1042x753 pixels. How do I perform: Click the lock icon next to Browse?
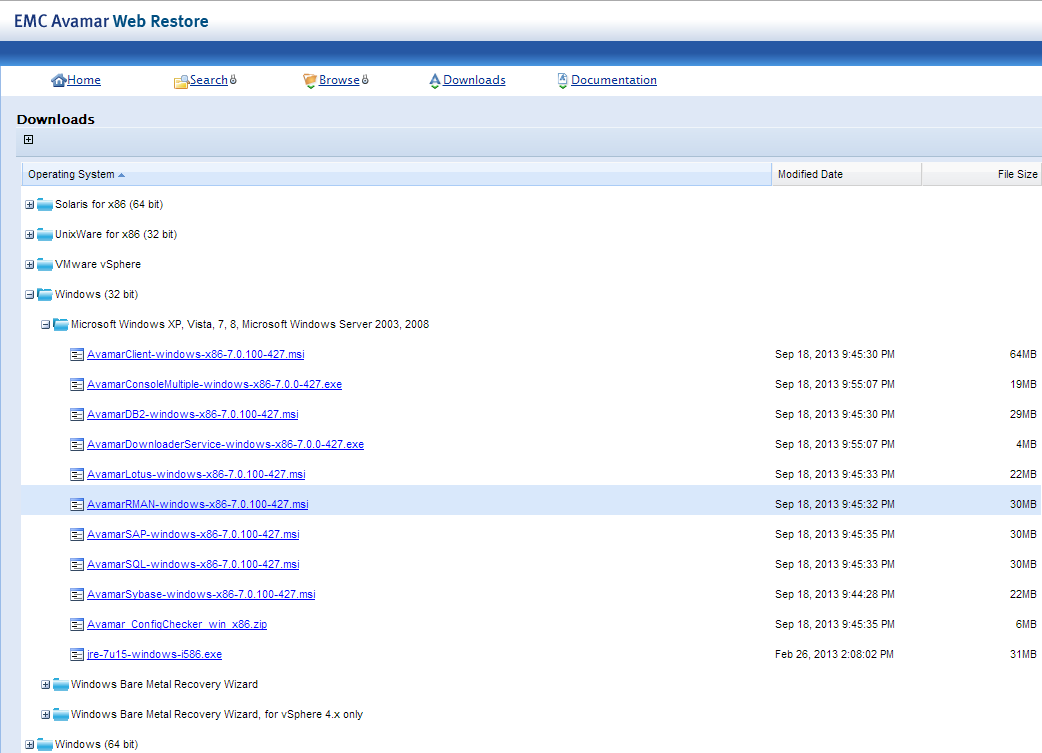pos(365,80)
